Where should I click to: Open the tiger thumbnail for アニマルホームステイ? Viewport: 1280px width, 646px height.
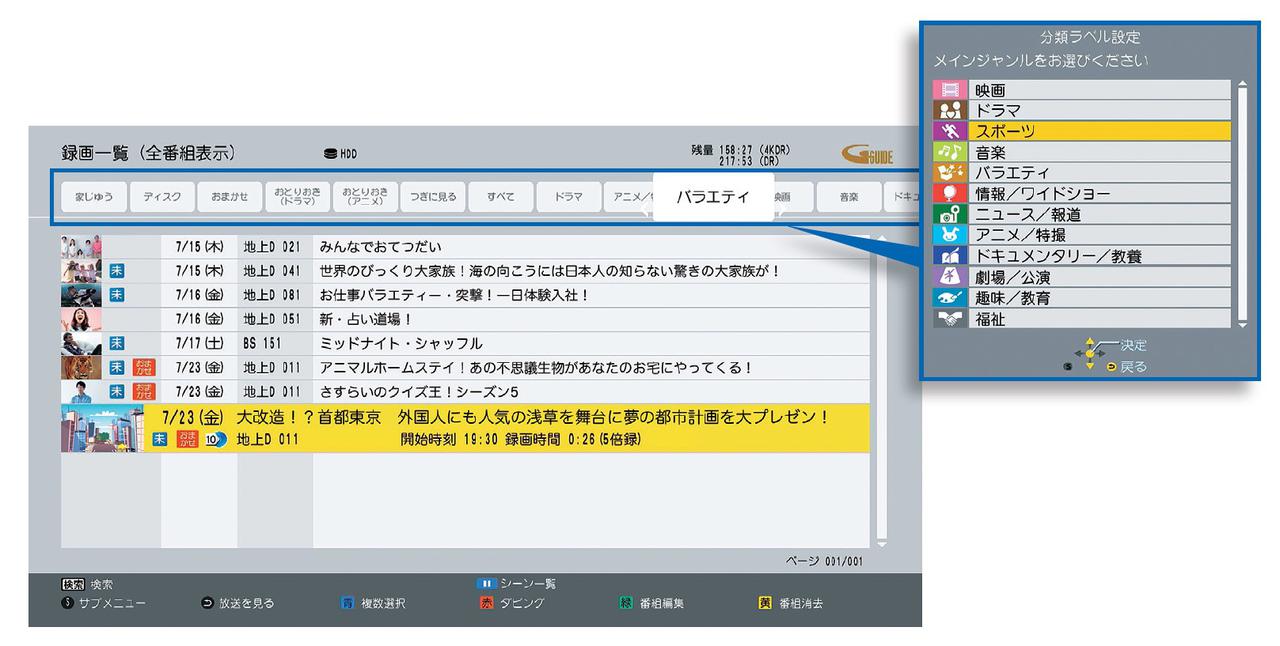[x=81, y=367]
